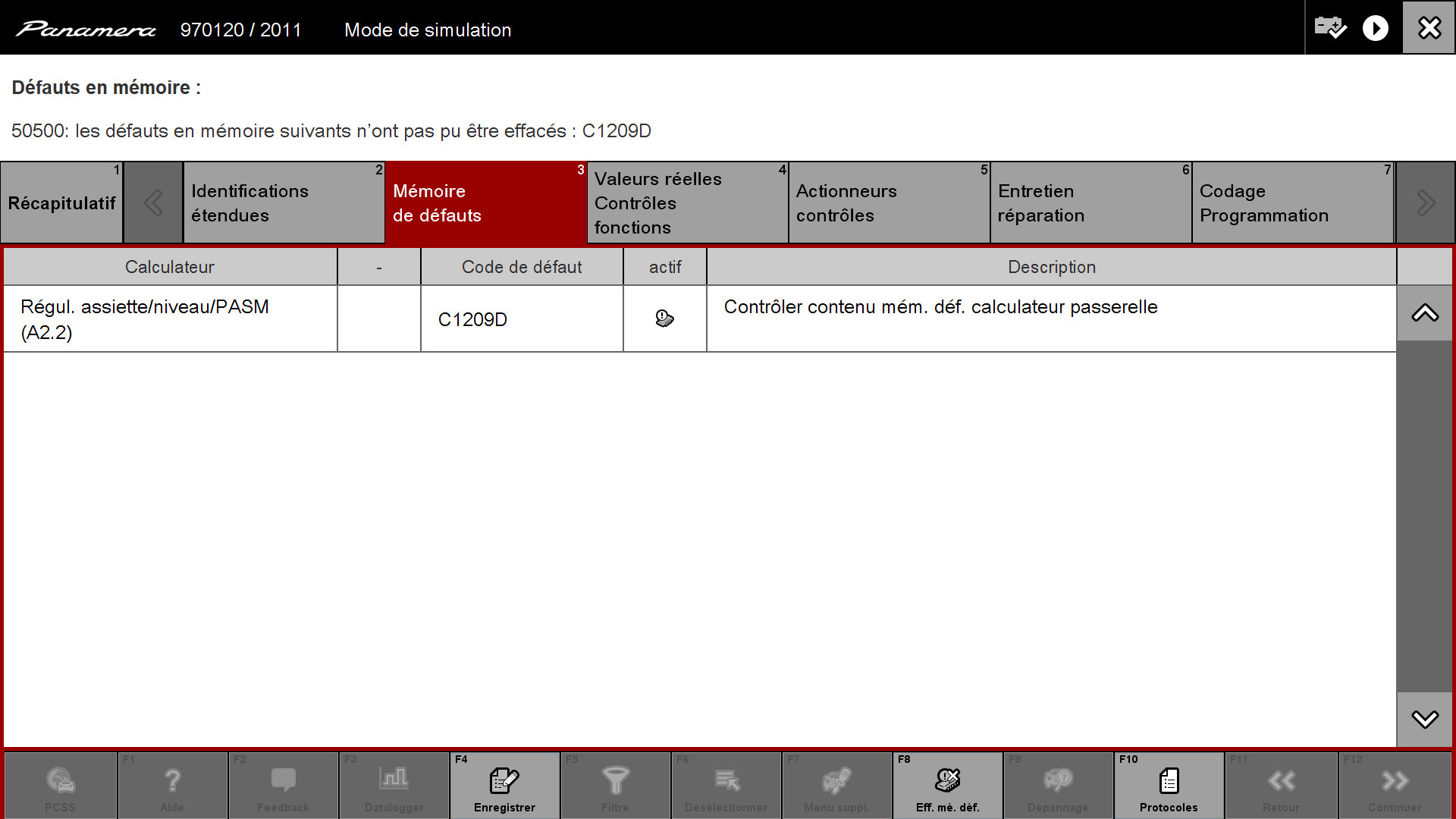The image size is (1456, 819).
Task: Click the Continuer F12 button
Action: pos(1395,785)
